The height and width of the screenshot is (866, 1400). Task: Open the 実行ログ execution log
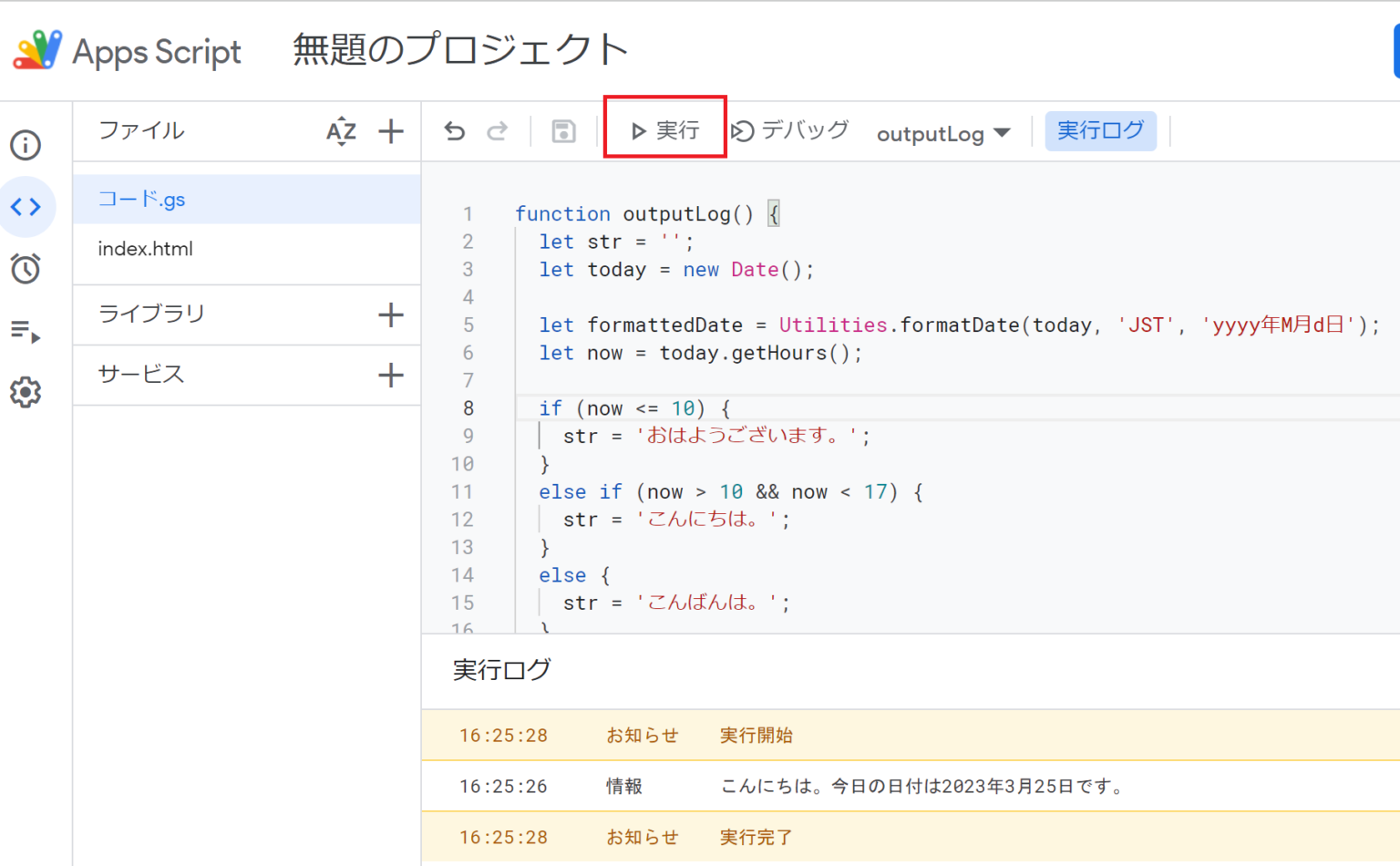(x=1100, y=130)
